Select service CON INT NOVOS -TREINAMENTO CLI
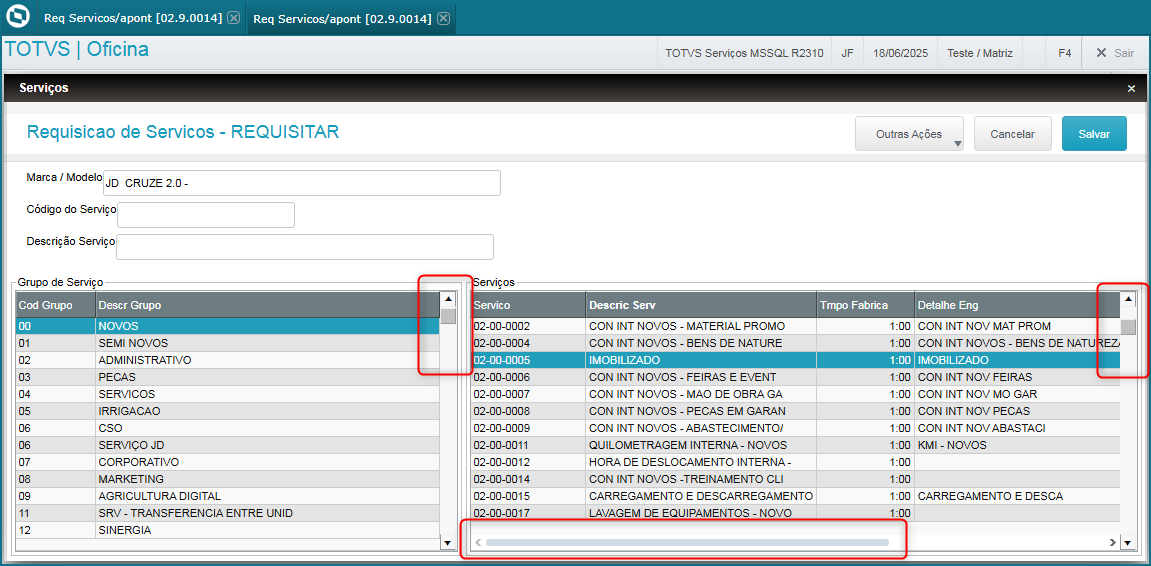 click(x=795, y=479)
